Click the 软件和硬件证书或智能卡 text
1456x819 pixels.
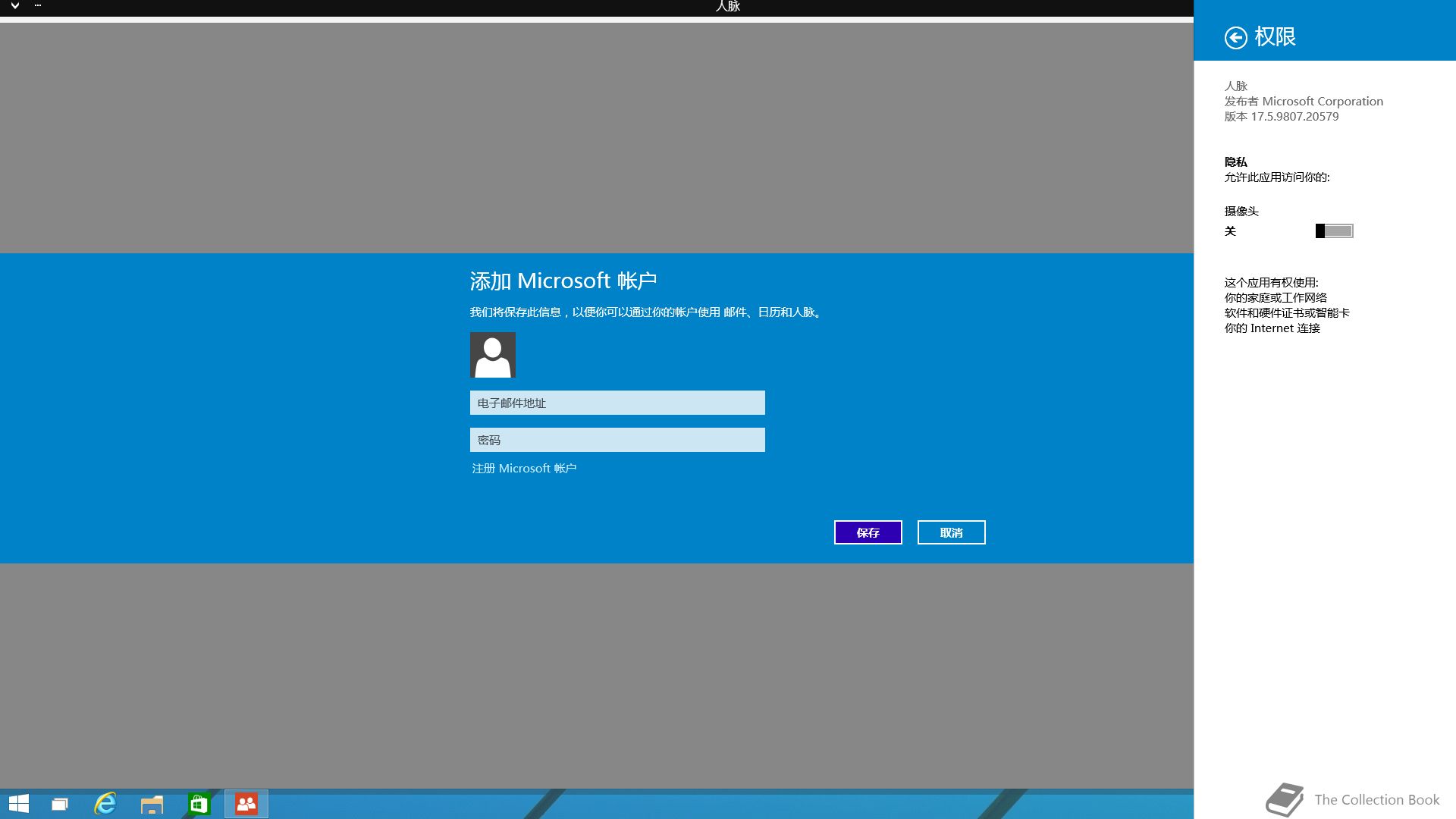[1287, 313]
